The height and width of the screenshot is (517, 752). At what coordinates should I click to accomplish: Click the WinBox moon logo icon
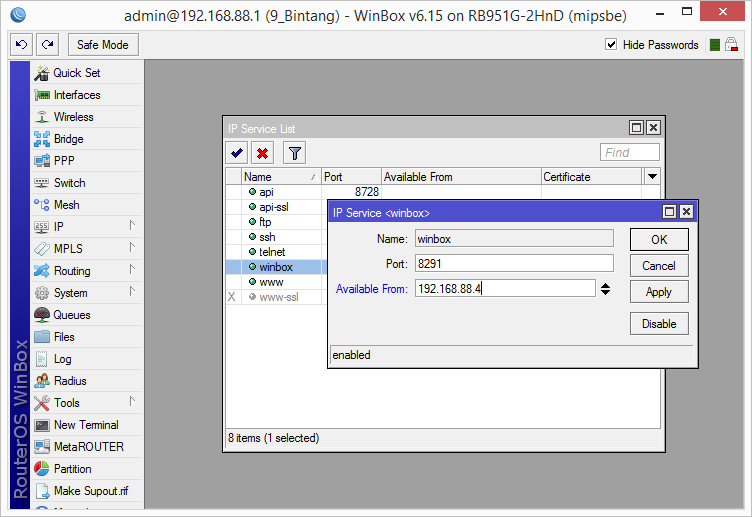(18, 15)
